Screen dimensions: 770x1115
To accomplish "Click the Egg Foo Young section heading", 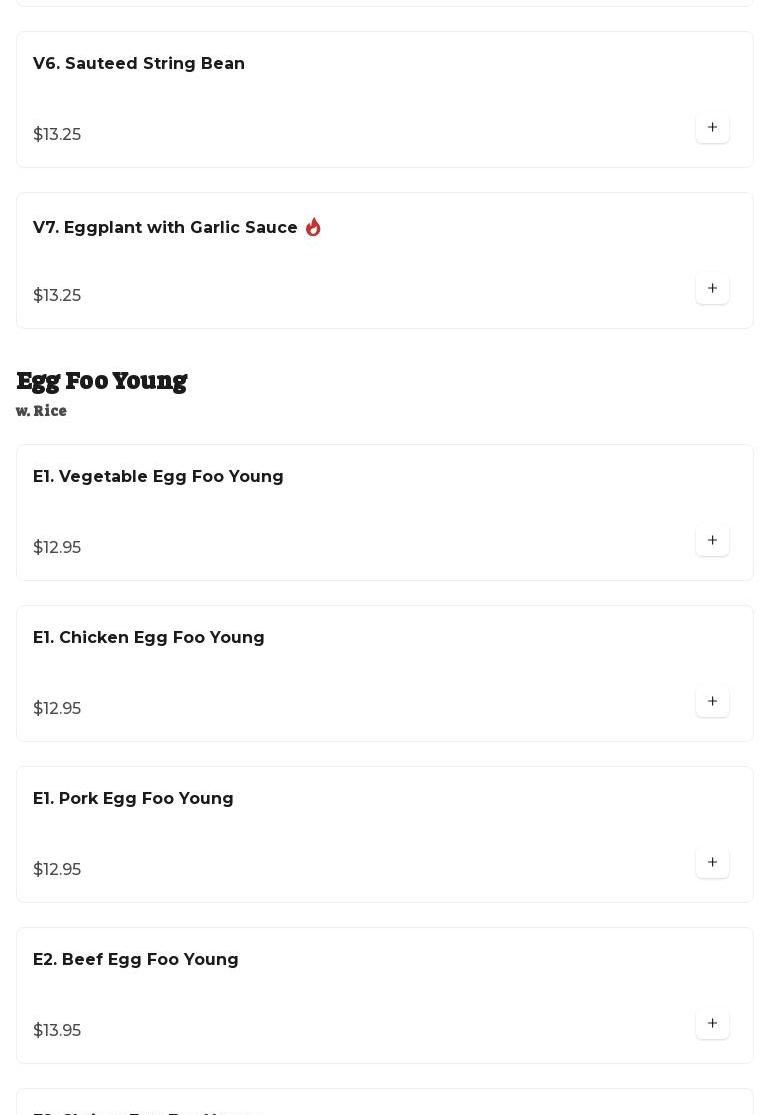I will [102, 381].
